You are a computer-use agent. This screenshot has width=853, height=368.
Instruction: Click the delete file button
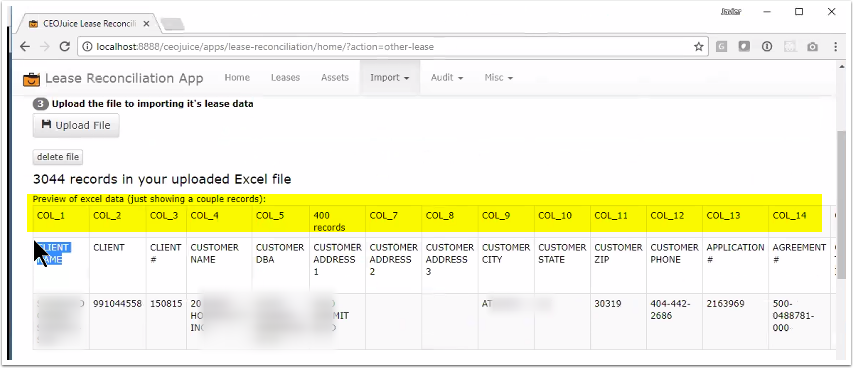click(x=58, y=157)
